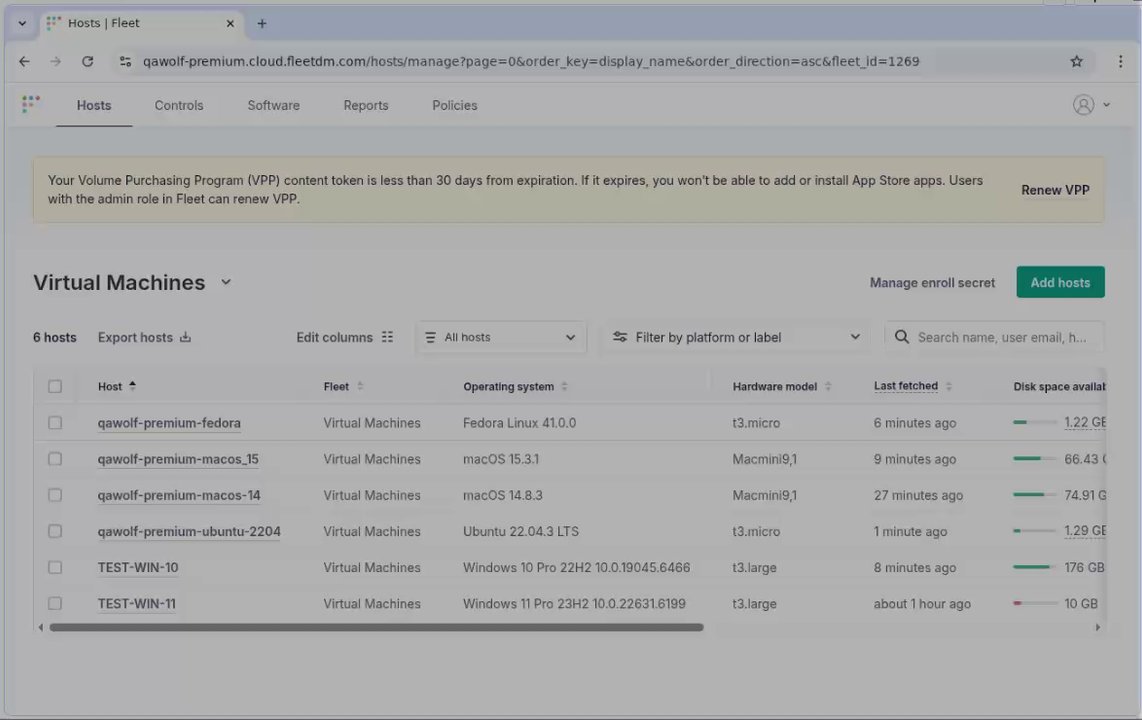Sort by the Operating system column arrows
This screenshot has height=720, width=1142.
(564, 386)
